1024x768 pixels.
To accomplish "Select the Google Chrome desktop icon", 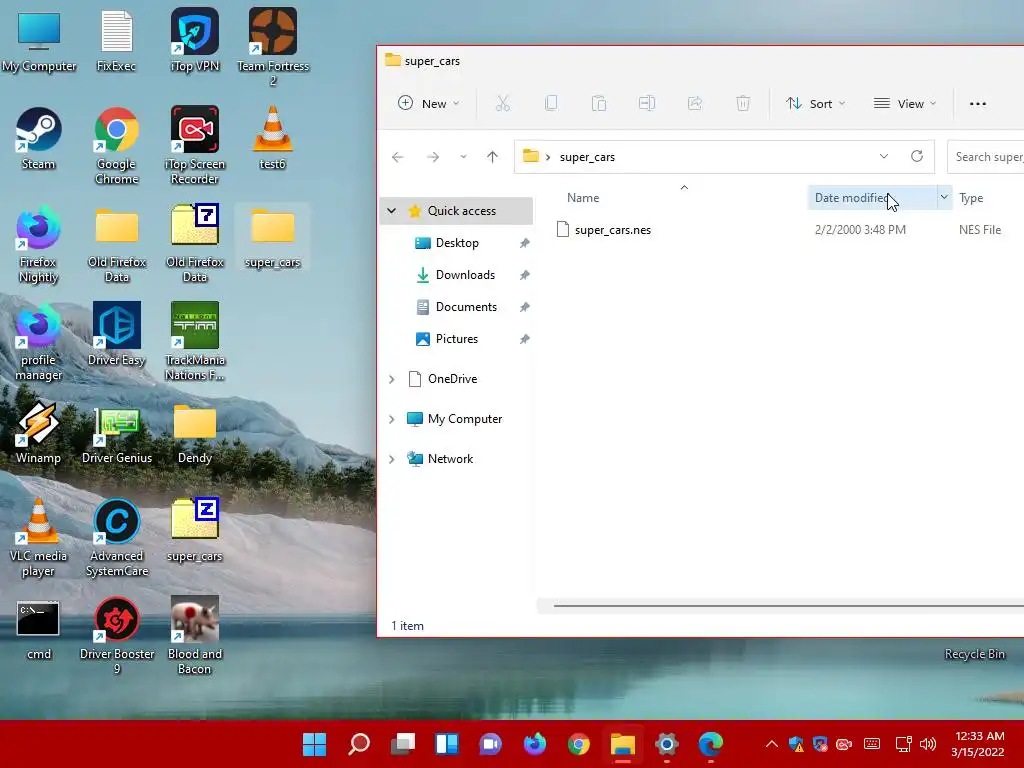I will [116, 146].
